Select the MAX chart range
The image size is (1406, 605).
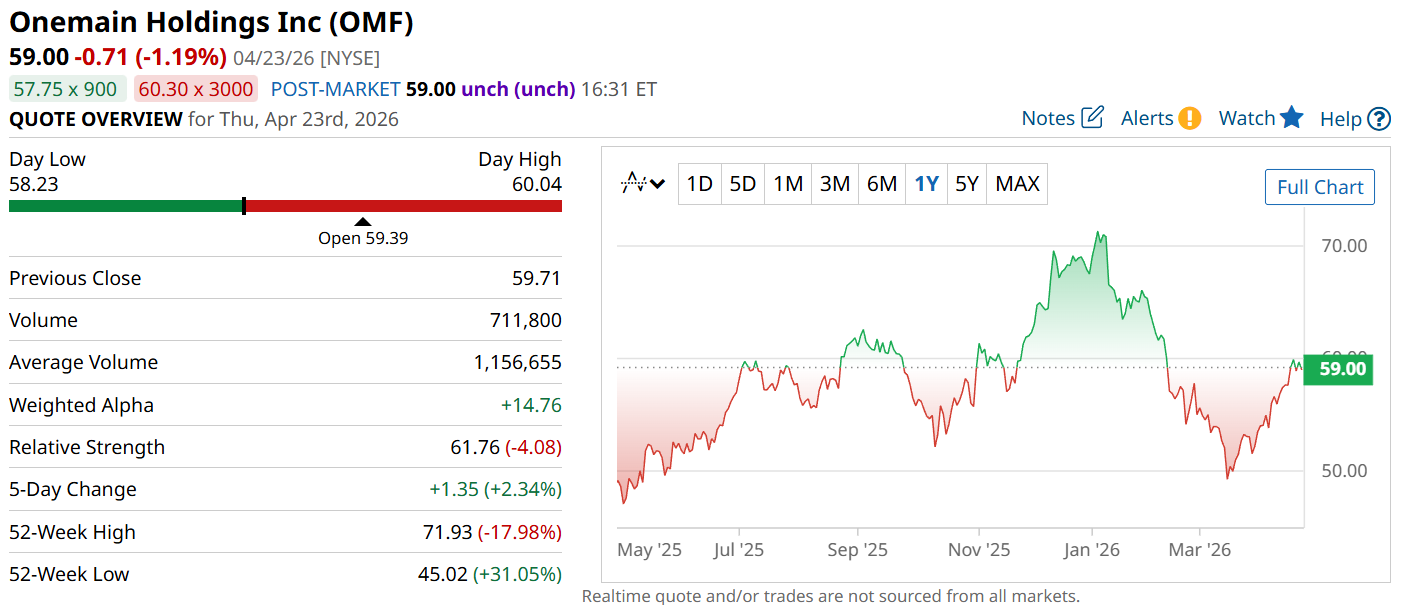(1018, 184)
